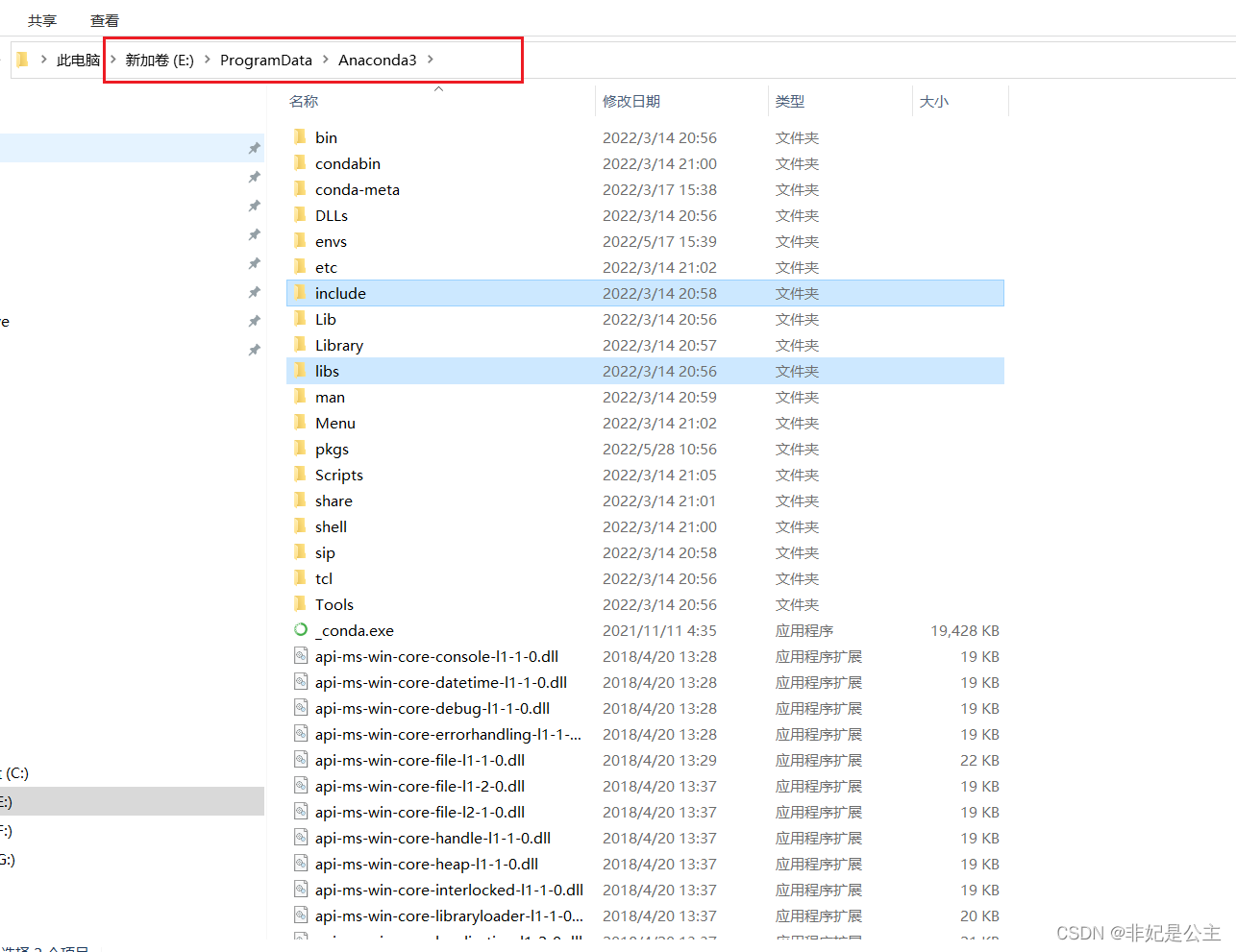The height and width of the screenshot is (952, 1236).
Task: Select the pkgs folder icon
Action: point(300,448)
